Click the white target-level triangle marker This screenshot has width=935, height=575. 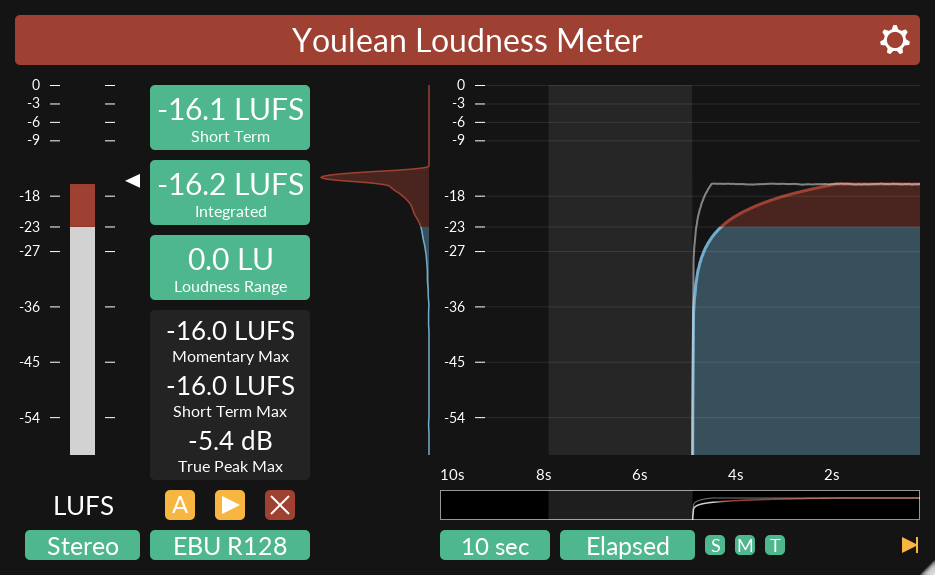[x=132, y=180]
